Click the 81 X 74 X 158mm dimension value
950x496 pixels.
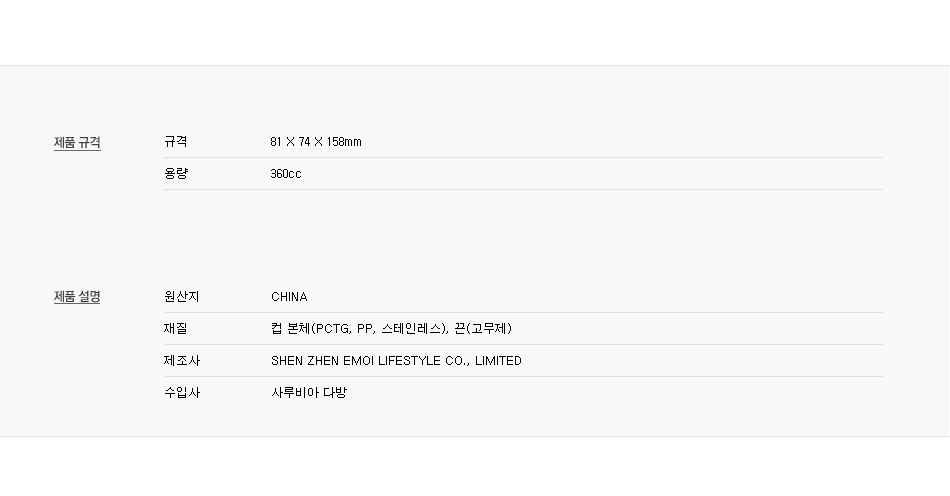[316, 142]
